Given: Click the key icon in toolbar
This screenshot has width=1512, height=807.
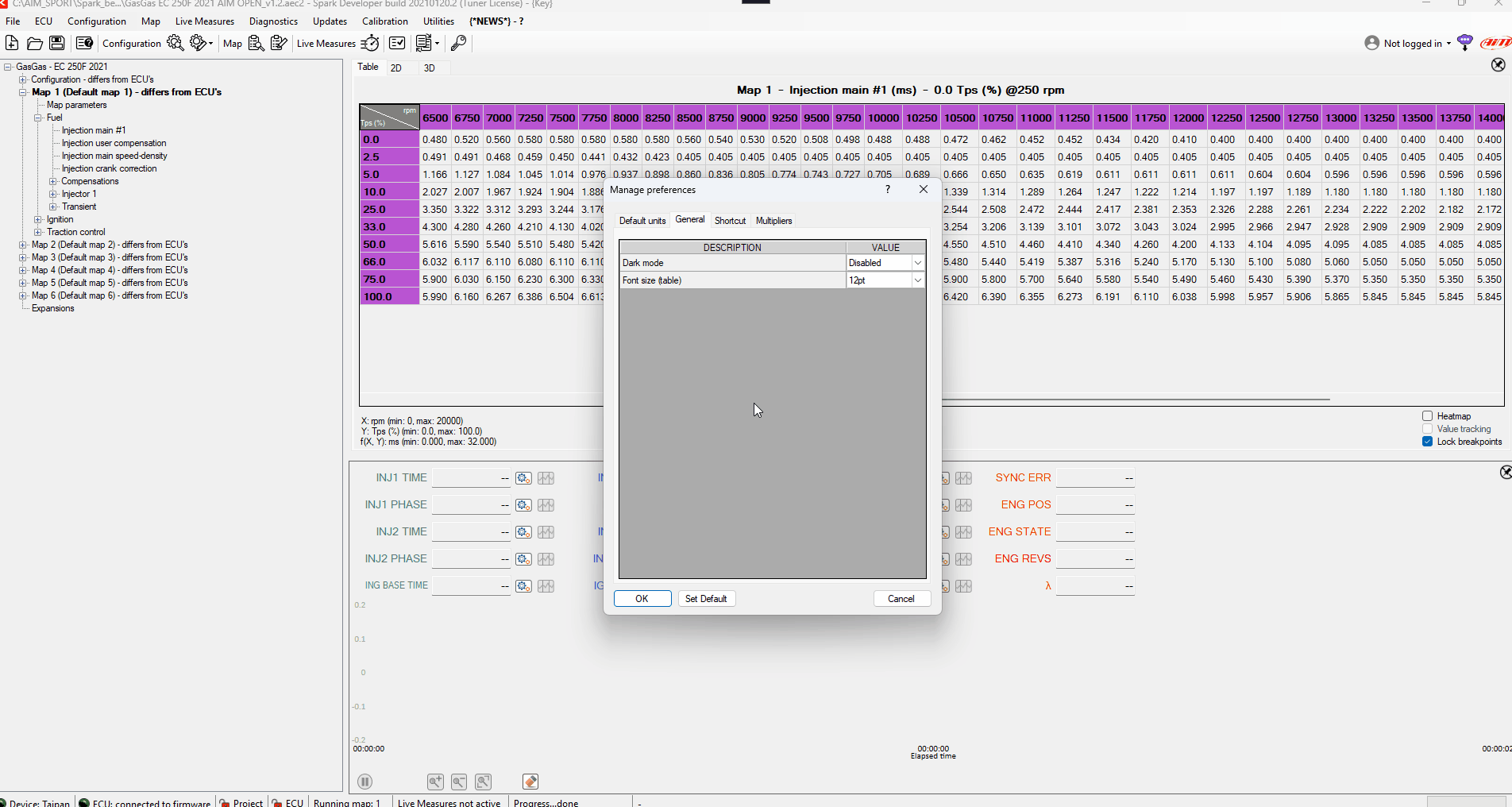Looking at the screenshot, I should click(458, 43).
